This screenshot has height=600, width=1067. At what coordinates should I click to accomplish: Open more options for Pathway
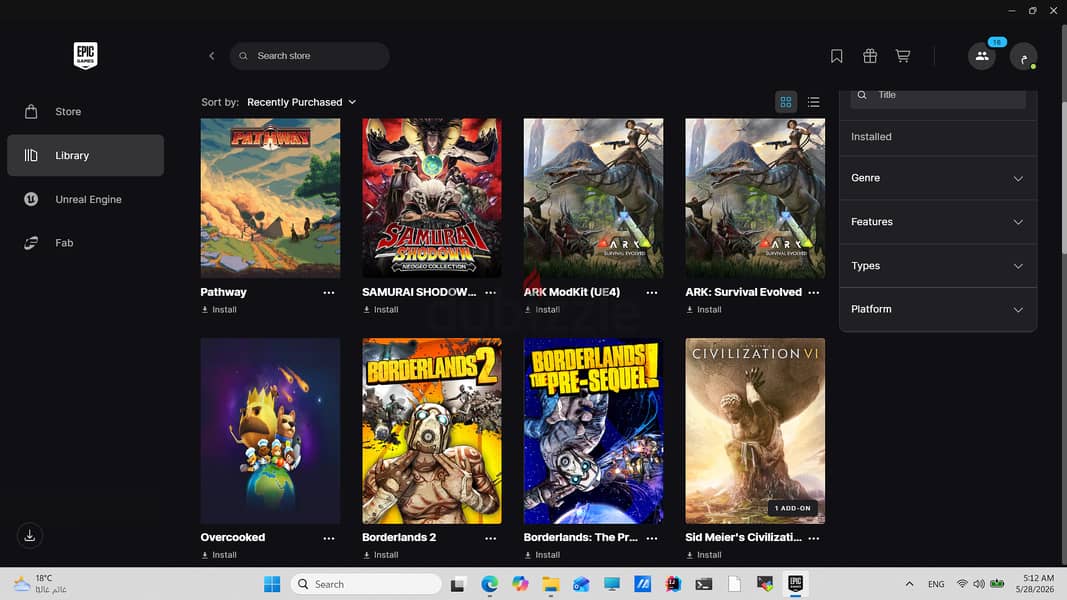[329, 293]
